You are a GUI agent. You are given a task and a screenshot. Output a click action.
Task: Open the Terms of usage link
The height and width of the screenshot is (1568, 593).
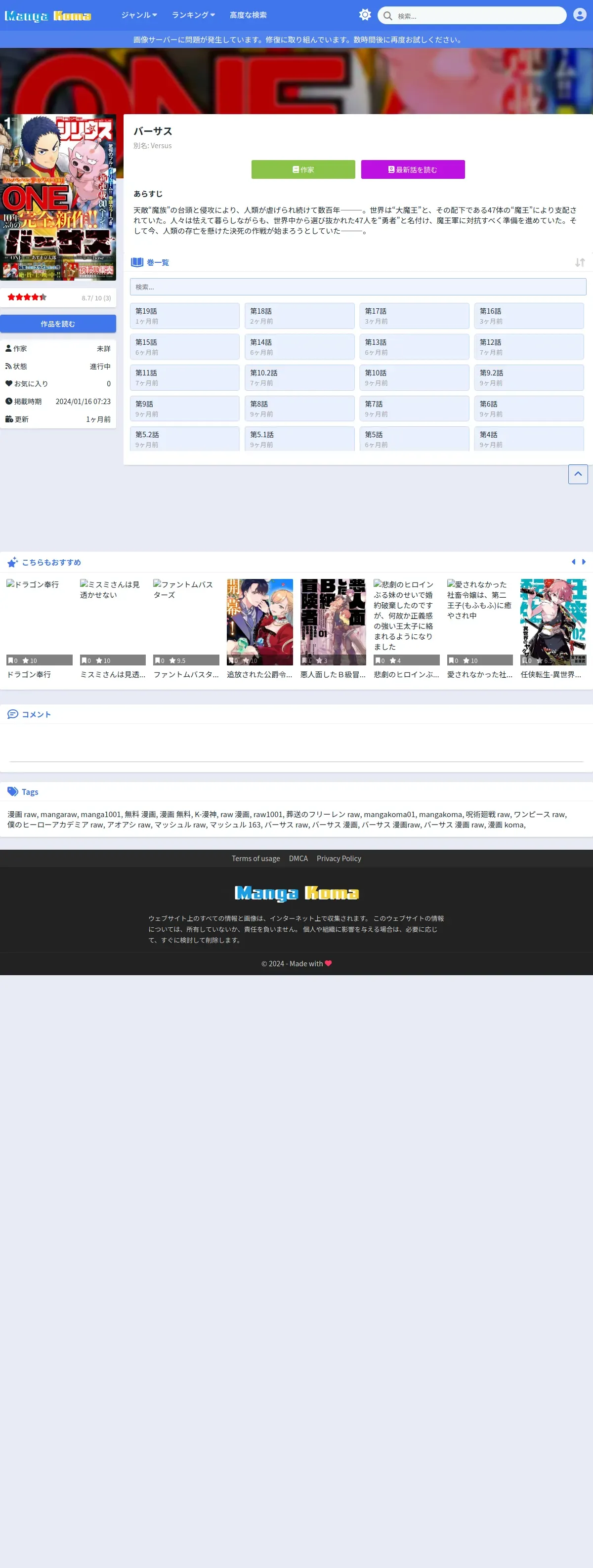[x=255, y=858]
